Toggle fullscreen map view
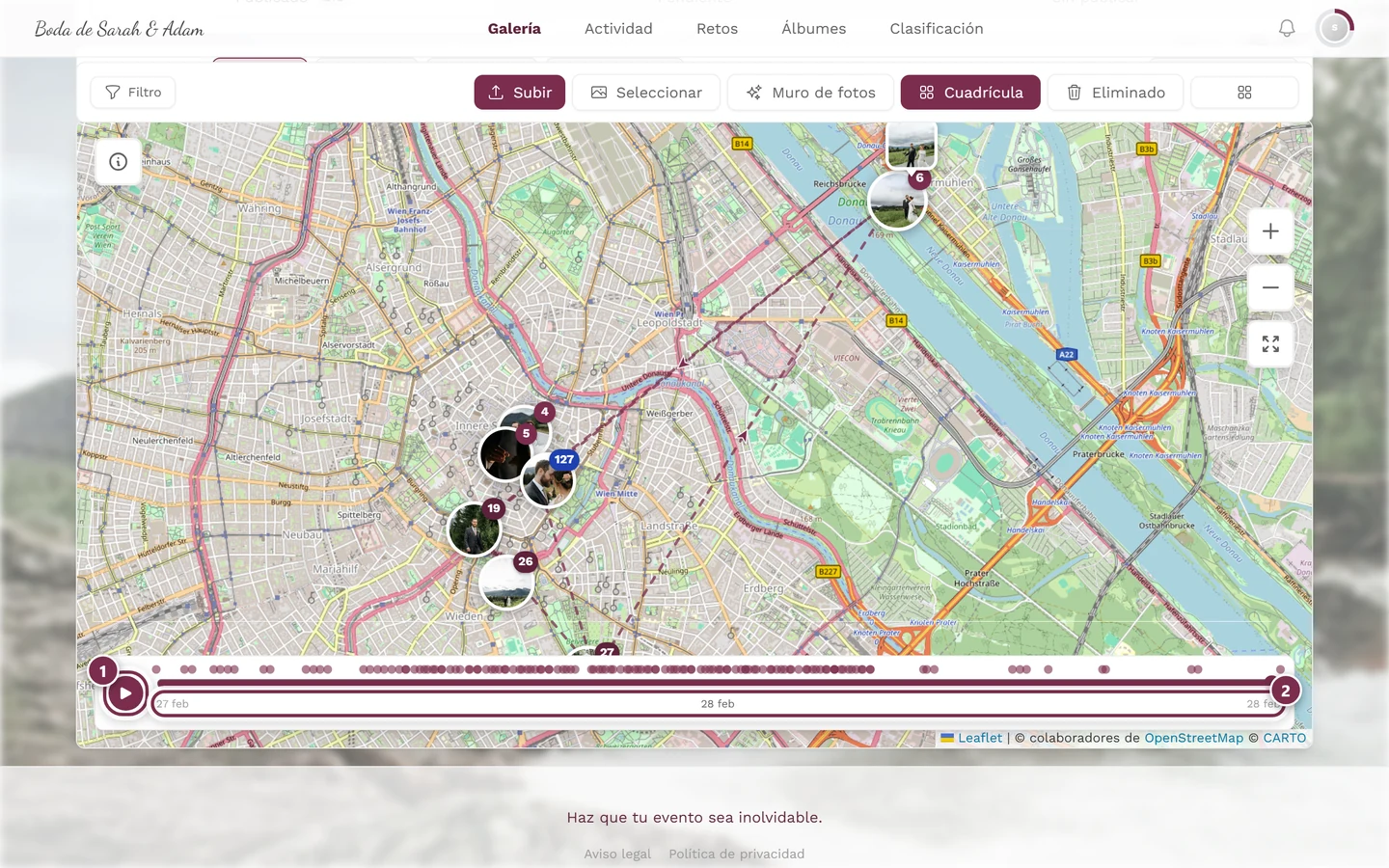This screenshot has width=1389, height=868. (1270, 344)
